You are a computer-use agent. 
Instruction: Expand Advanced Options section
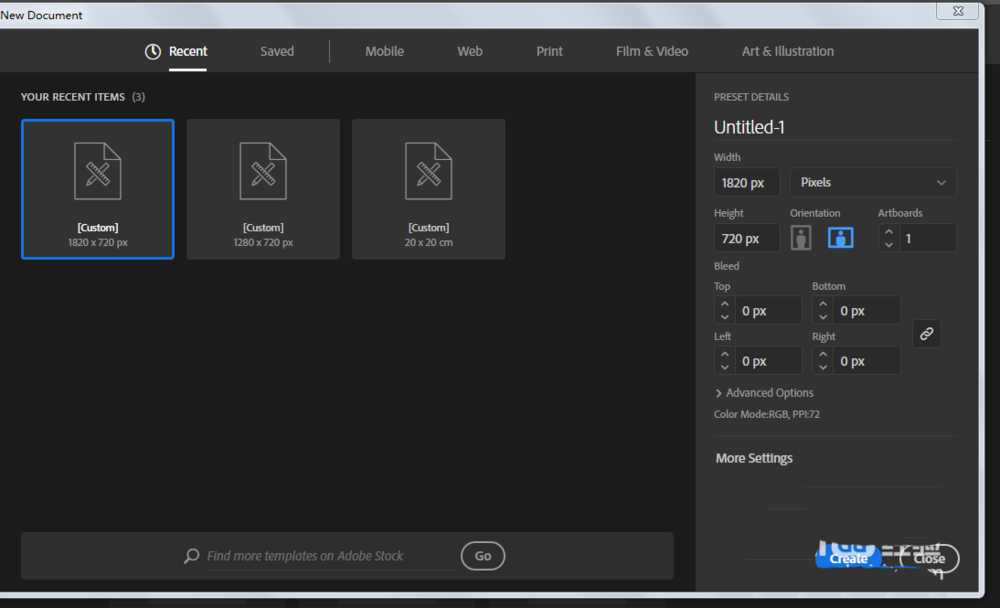coord(765,393)
